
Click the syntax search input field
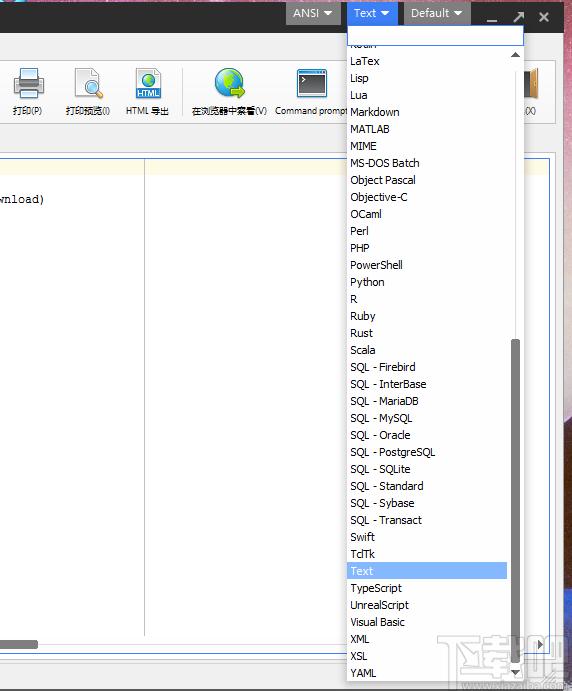point(435,35)
